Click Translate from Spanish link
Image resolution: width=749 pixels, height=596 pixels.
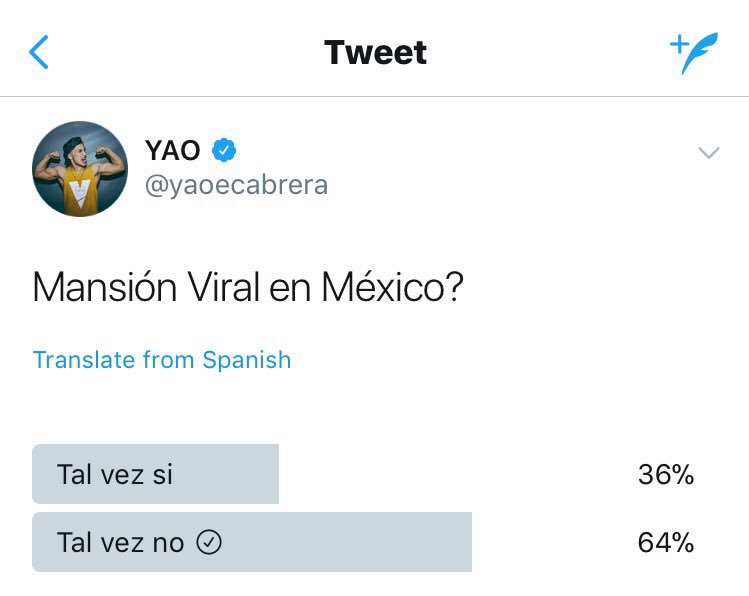(162, 360)
